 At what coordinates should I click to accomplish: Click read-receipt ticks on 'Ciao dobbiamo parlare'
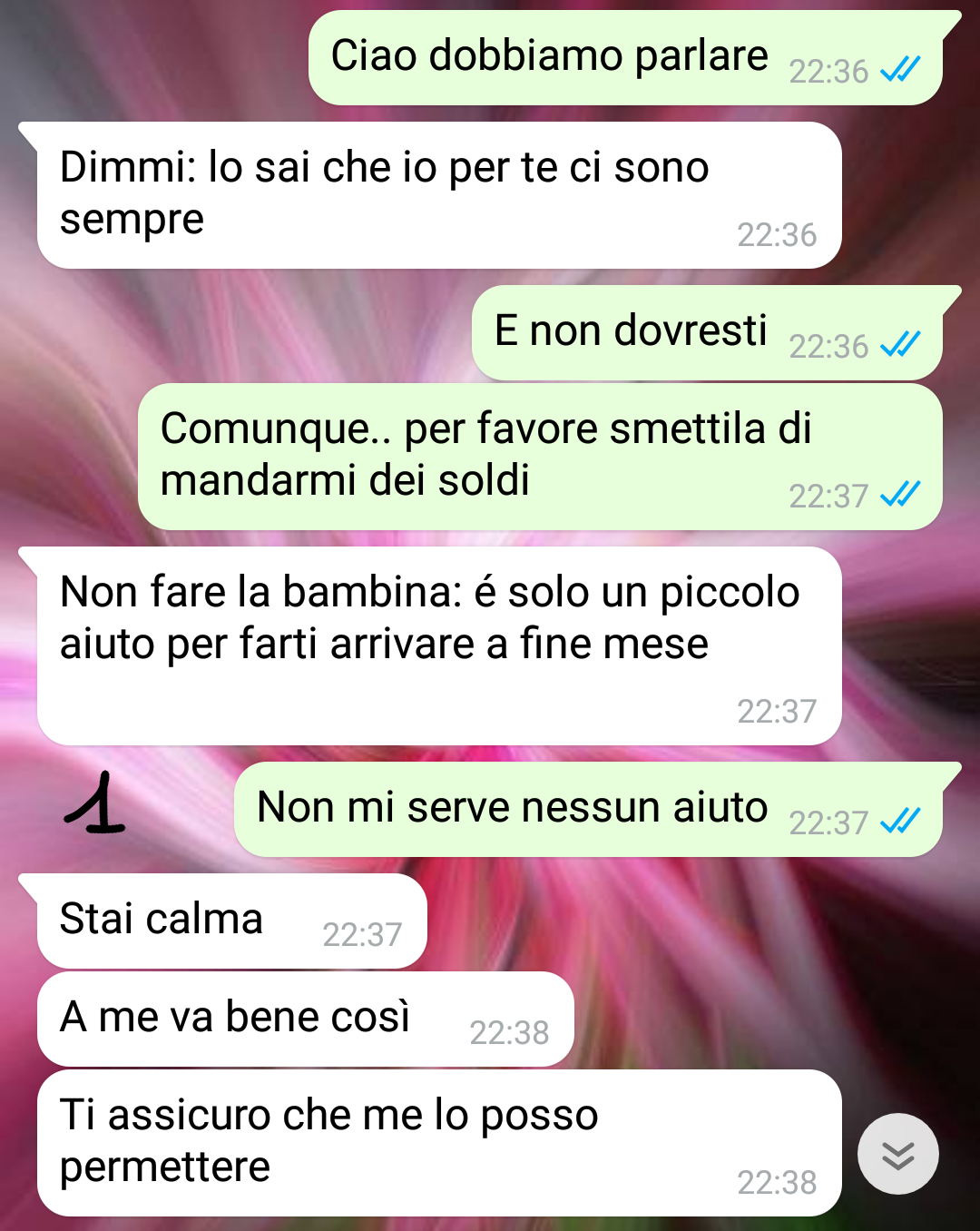pyautogui.click(x=900, y=69)
